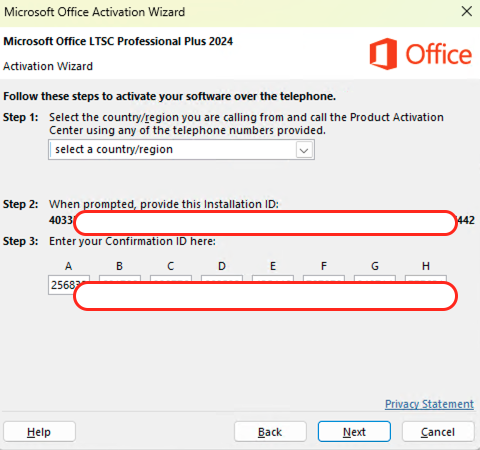The width and height of the screenshot is (480, 450).
Task: Open the 'select a country/region' combo box
Action: click(x=181, y=150)
